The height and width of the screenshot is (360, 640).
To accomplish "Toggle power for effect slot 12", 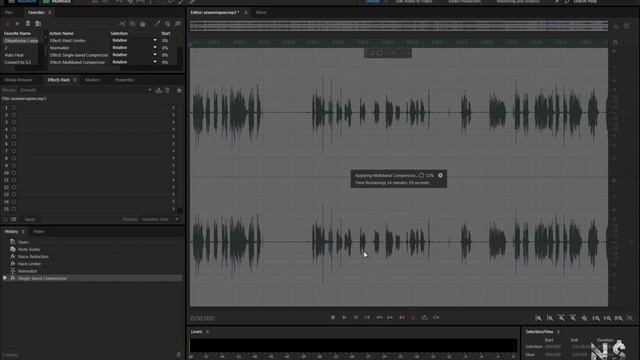I will 13,187.
